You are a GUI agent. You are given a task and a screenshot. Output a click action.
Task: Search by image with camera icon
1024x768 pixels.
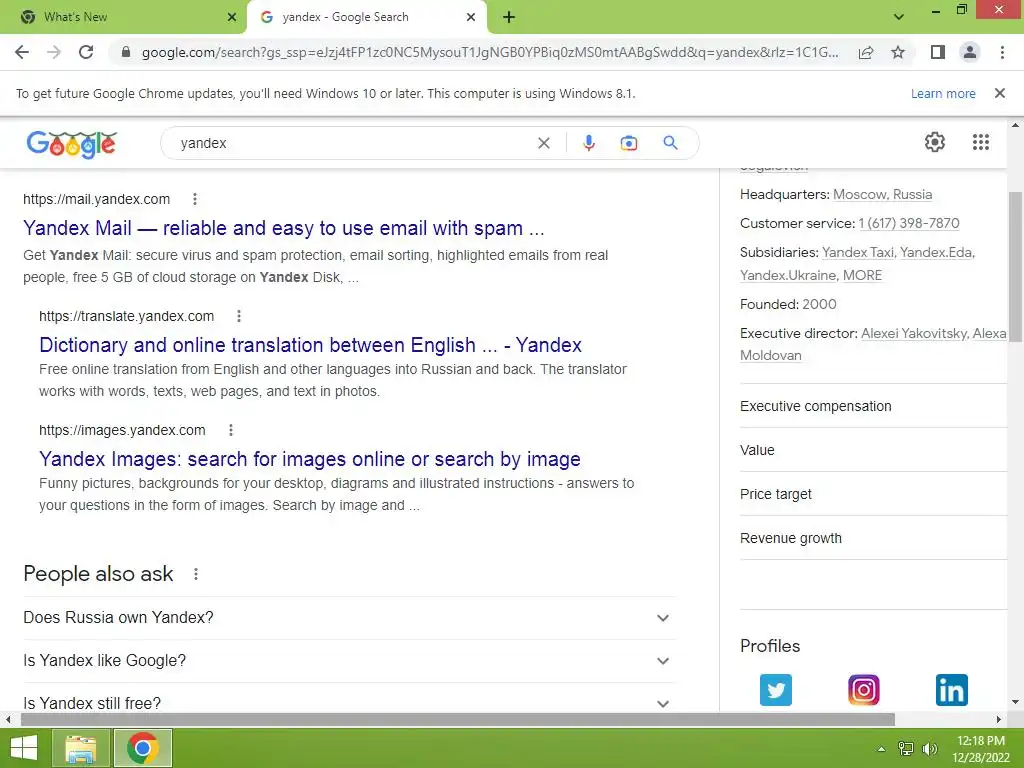(628, 143)
